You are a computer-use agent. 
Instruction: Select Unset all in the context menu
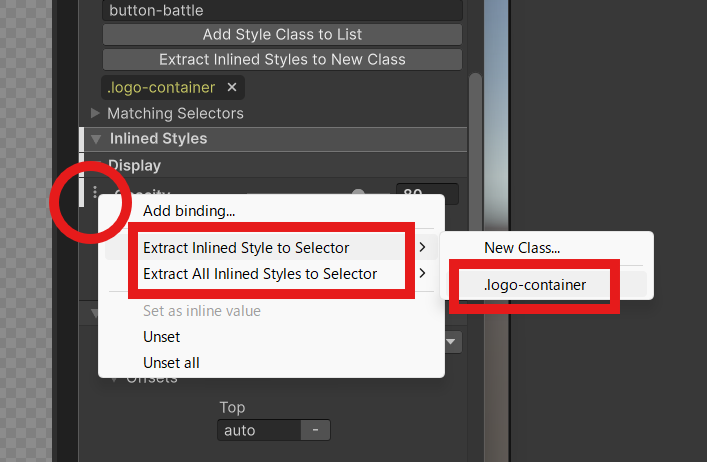[x=171, y=362]
